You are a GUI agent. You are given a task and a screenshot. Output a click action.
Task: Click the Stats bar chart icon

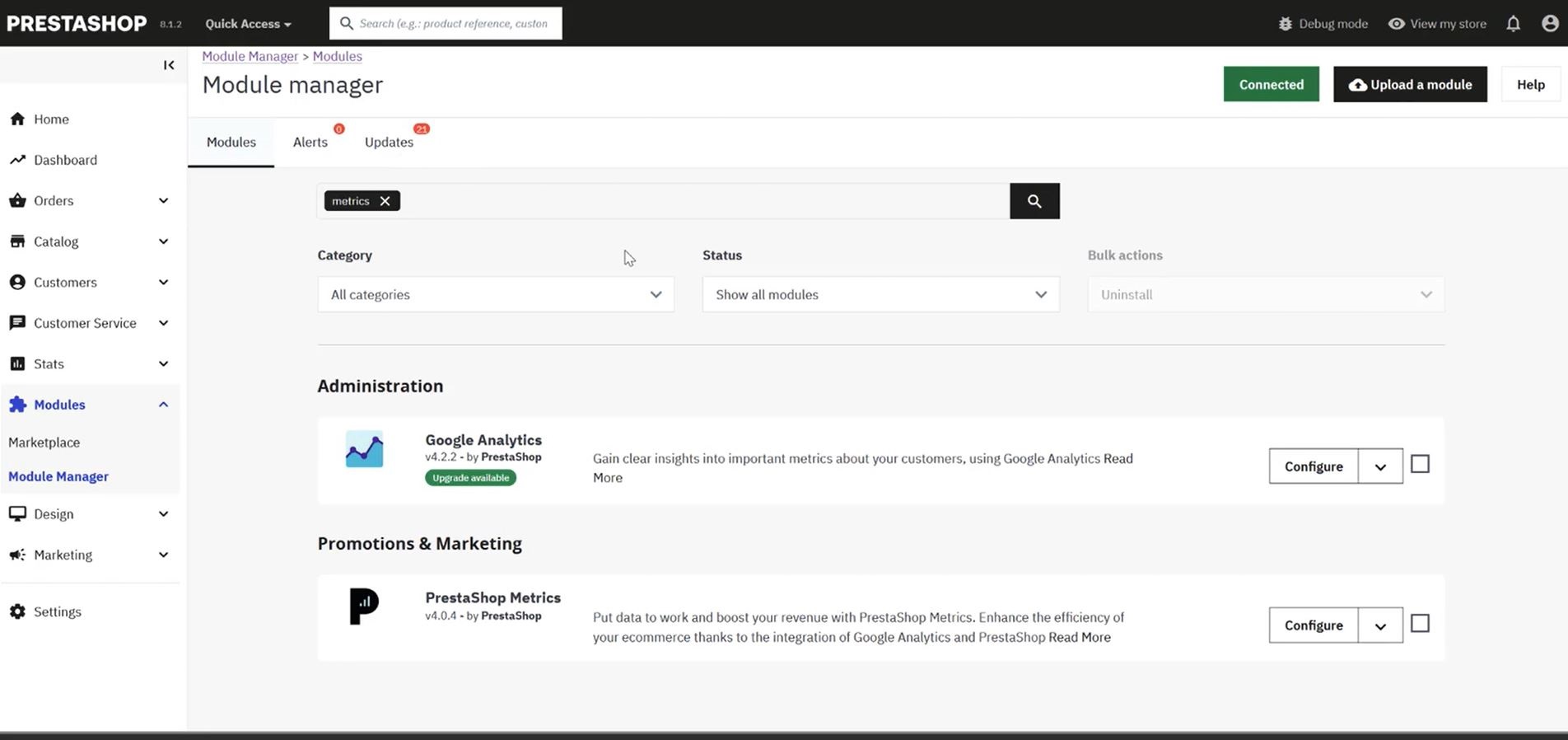click(x=17, y=363)
